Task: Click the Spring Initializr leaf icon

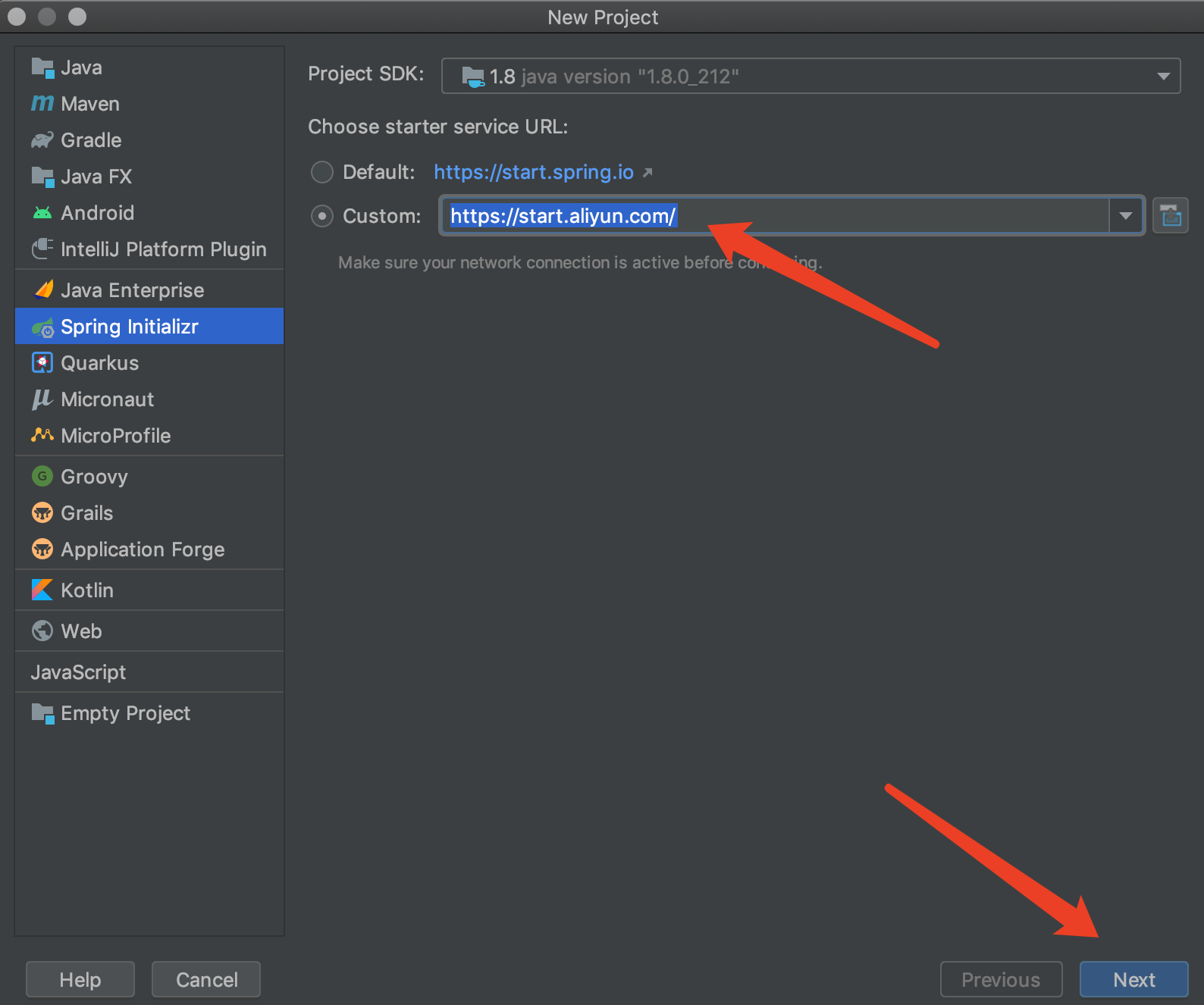Action: [42, 327]
